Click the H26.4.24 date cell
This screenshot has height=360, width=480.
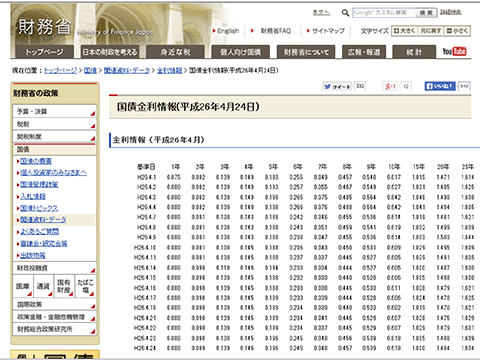point(145,348)
